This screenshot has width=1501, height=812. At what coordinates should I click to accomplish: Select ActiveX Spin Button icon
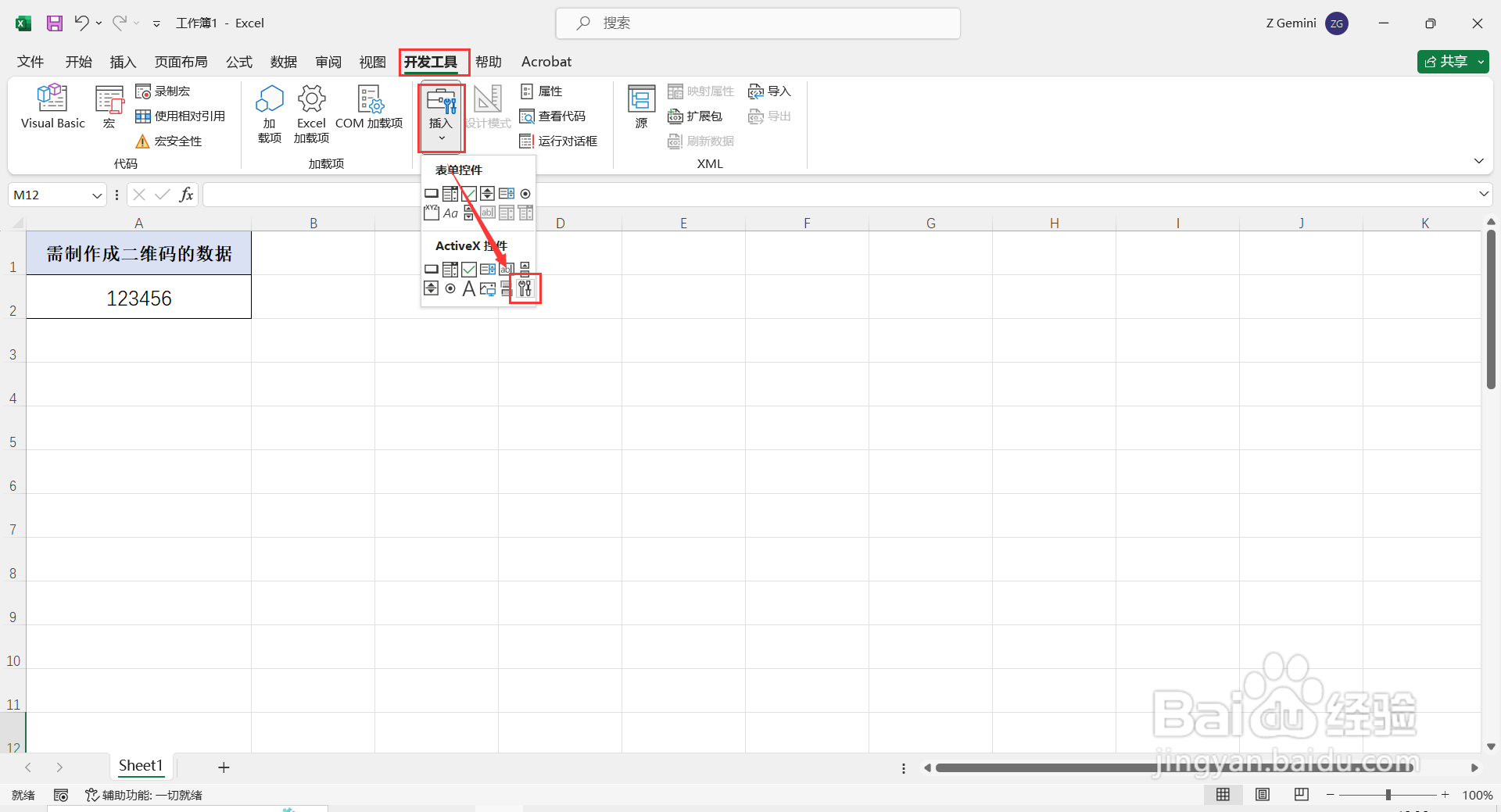(x=432, y=288)
